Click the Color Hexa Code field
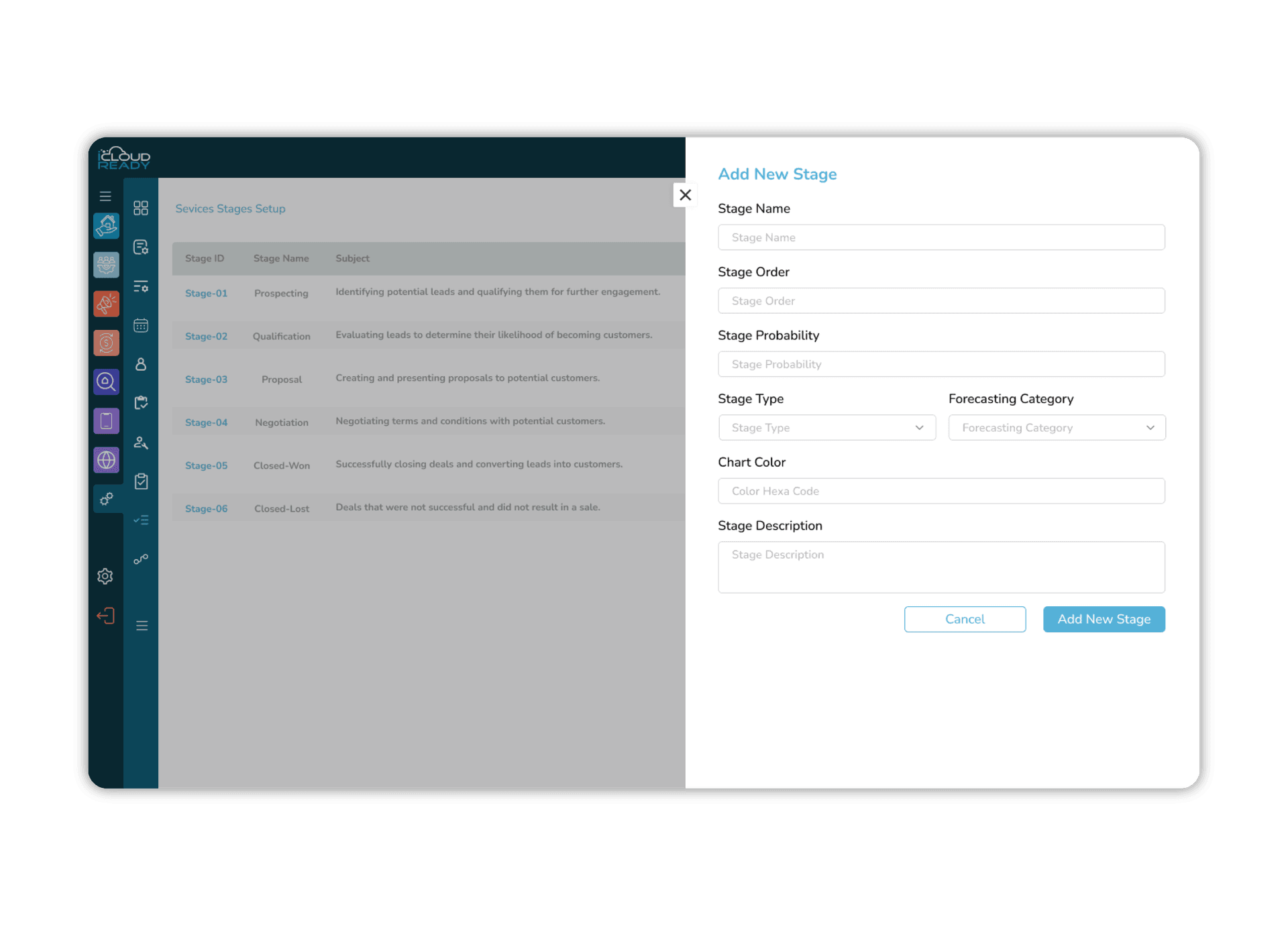 [941, 490]
